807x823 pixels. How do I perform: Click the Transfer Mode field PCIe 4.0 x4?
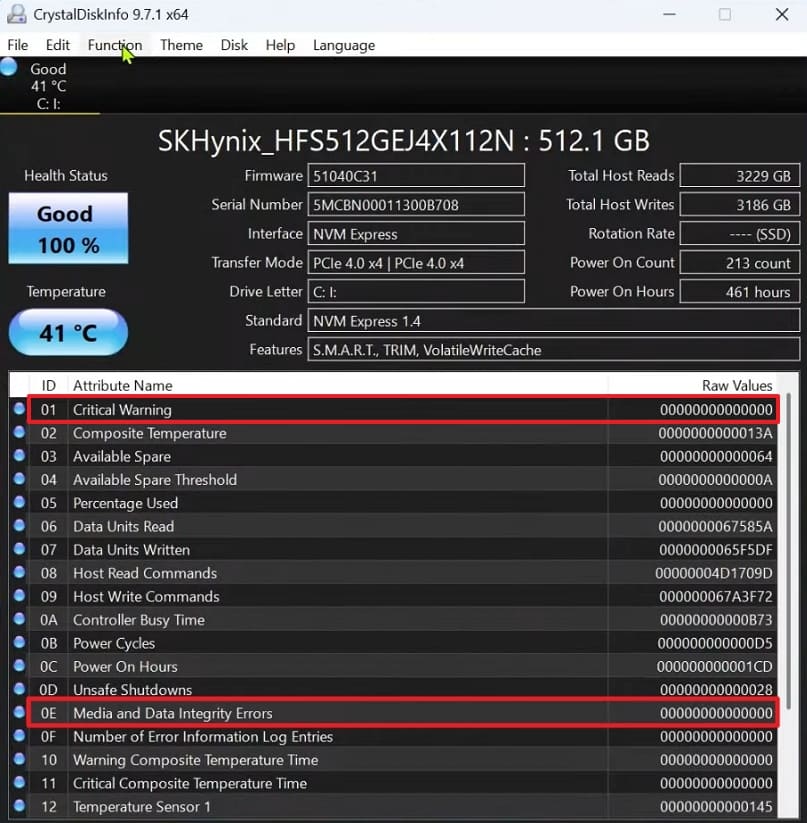(x=416, y=262)
